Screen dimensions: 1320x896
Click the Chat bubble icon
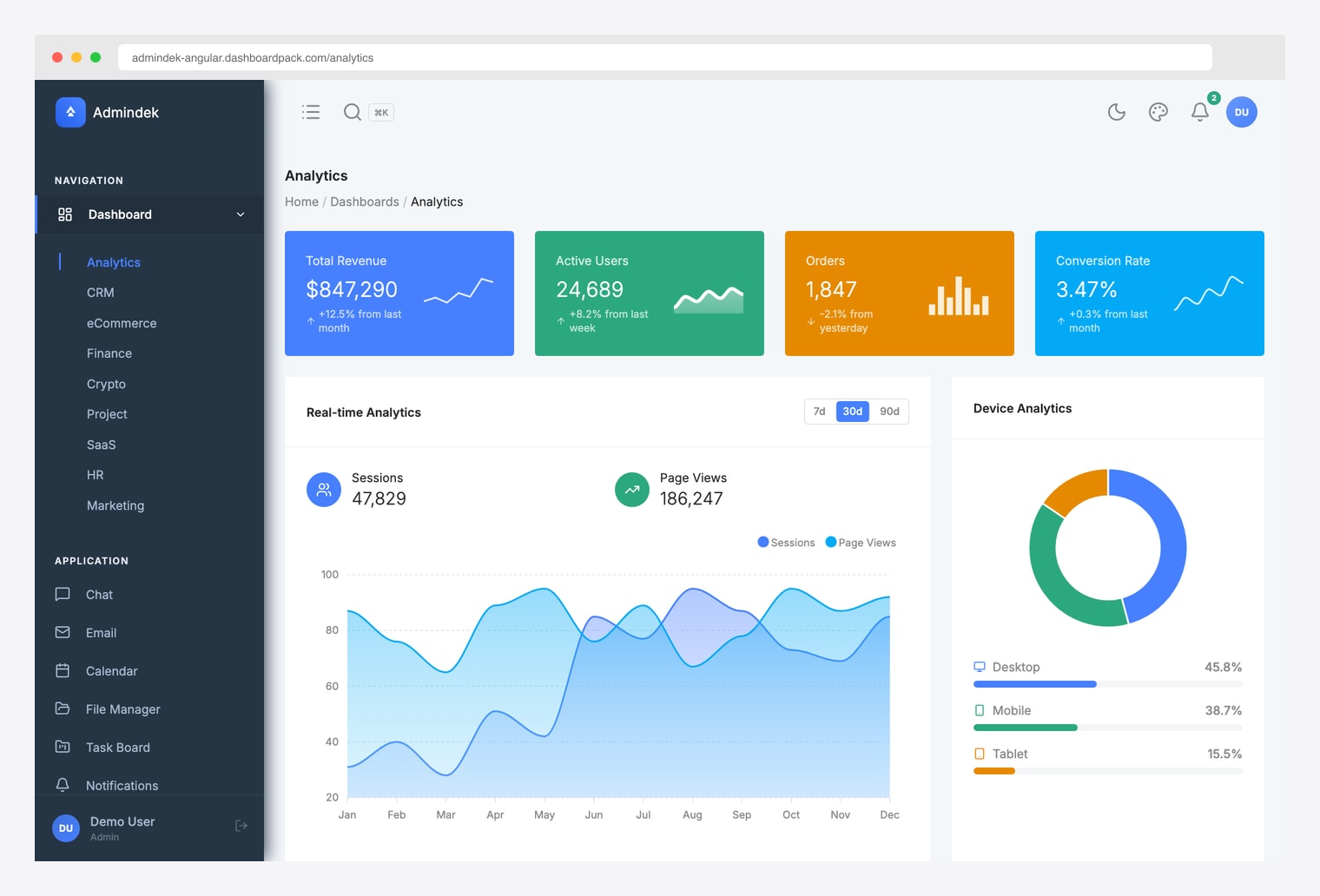63,595
